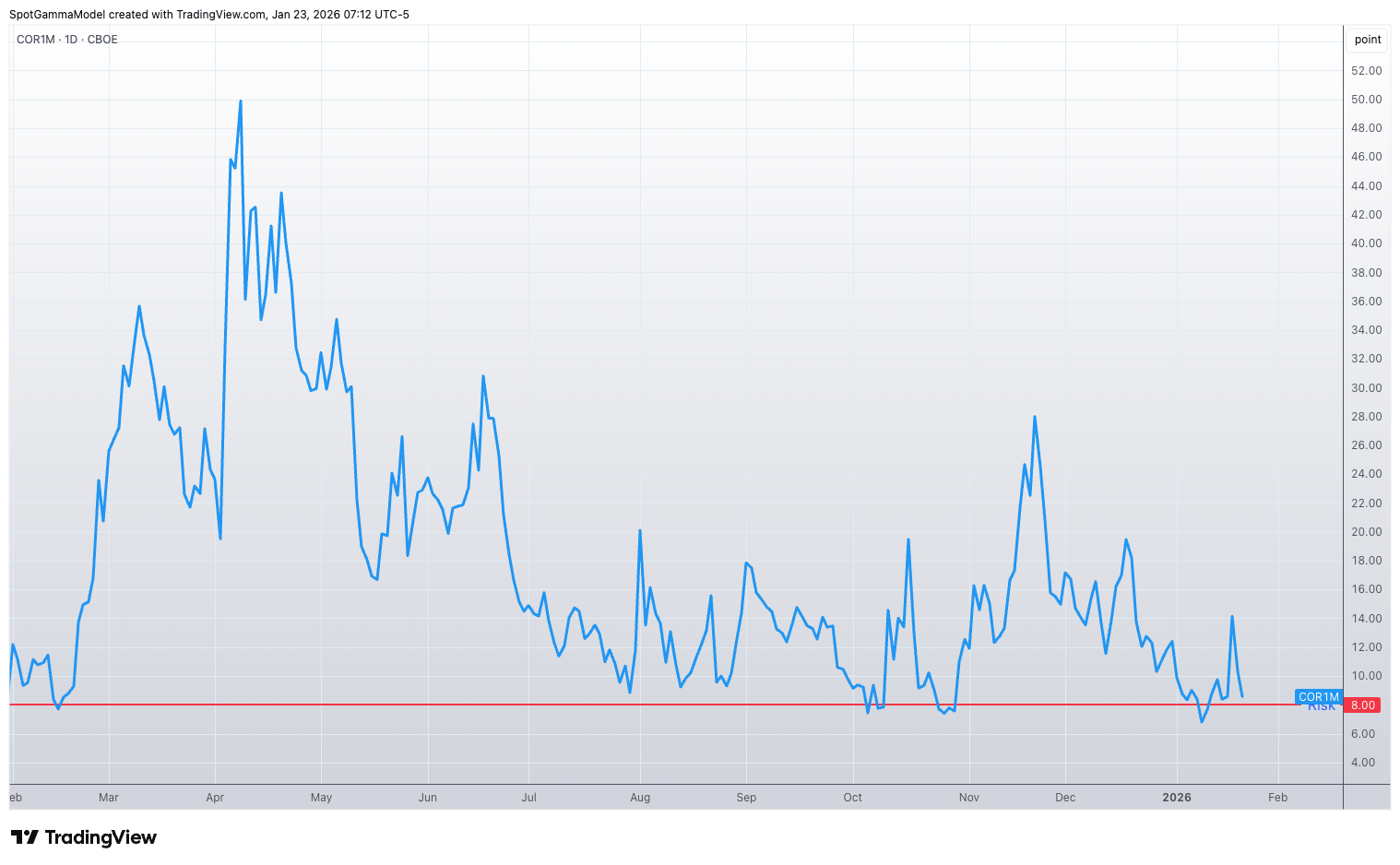1400x865 pixels.
Task: Click the 50.00 value on price scale
Action: tap(1366, 100)
